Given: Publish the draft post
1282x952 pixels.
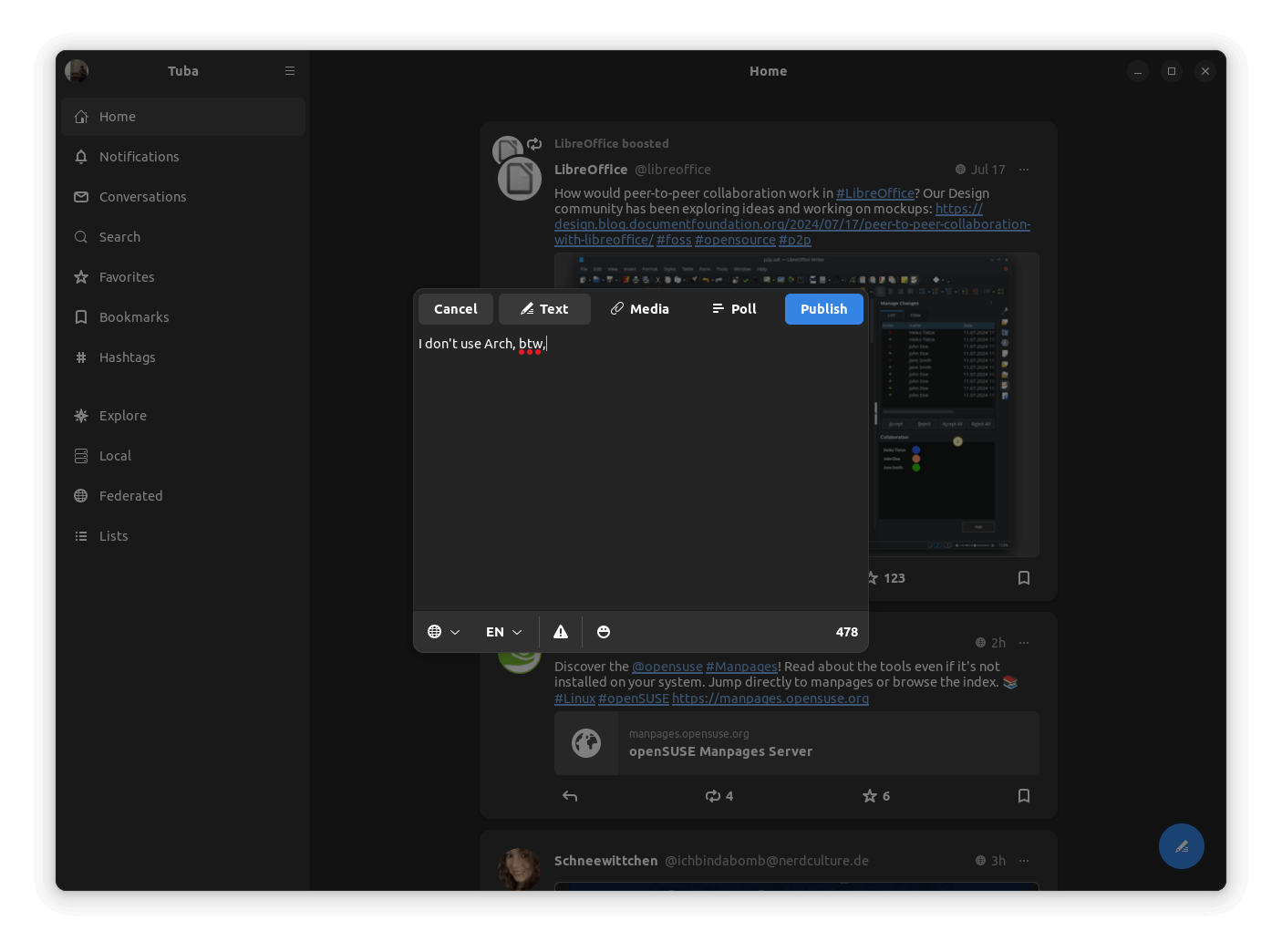Looking at the screenshot, I should click(823, 309).
